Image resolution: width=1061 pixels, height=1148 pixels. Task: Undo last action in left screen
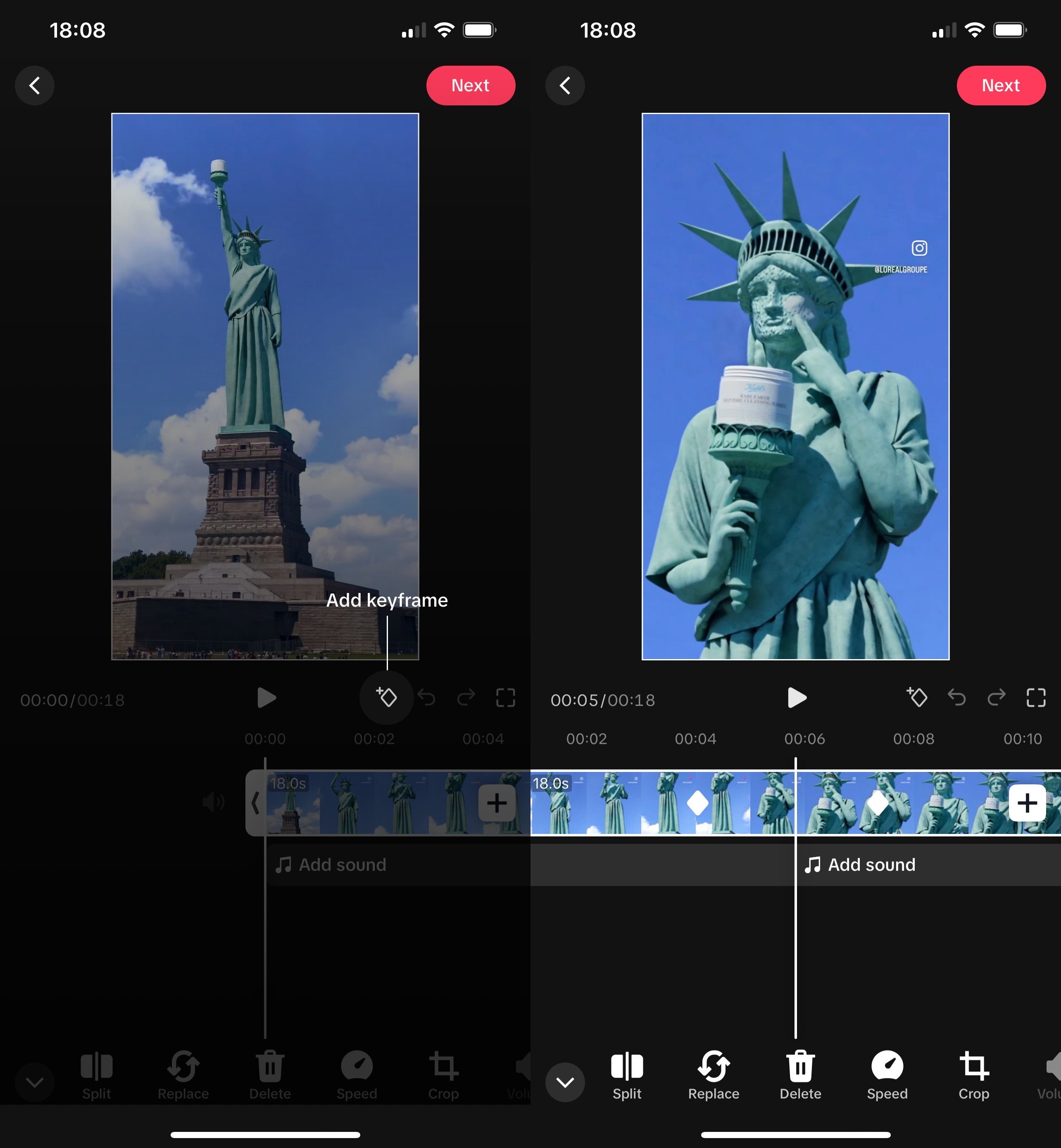tap(426, 698)
